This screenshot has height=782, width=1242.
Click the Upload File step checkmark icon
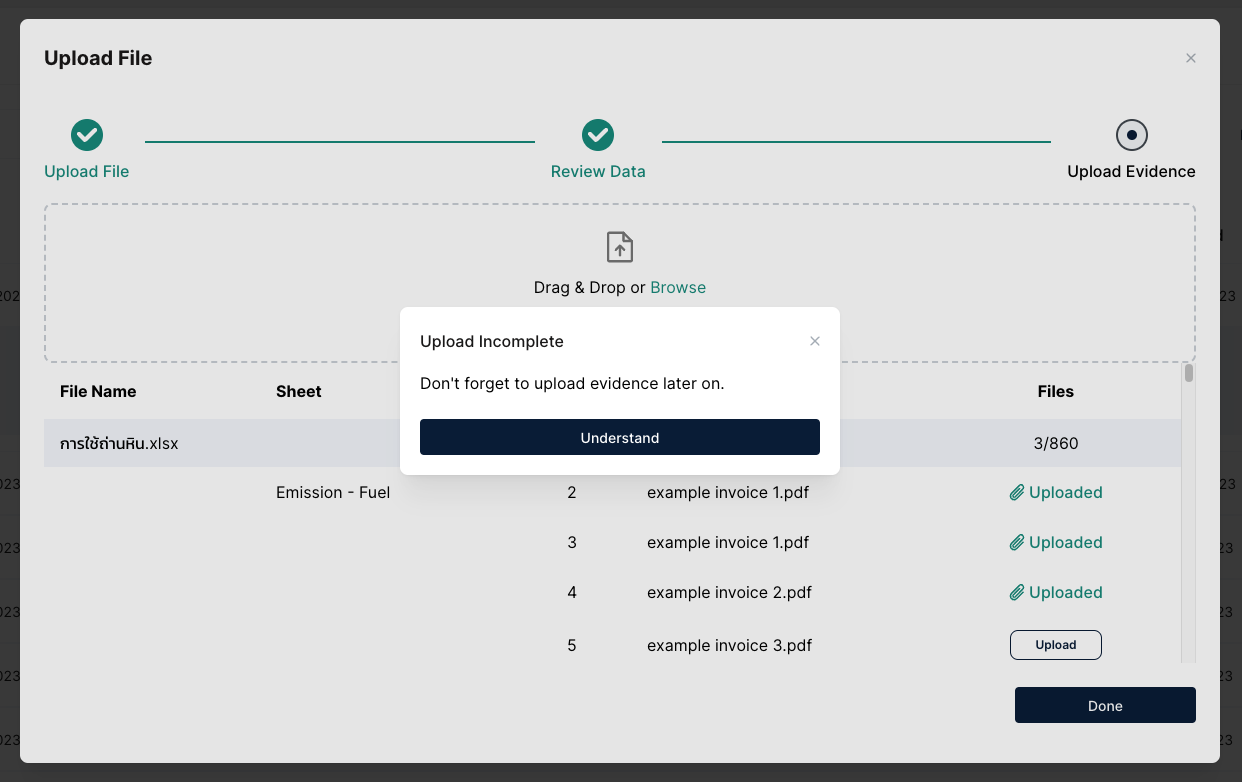click(x=87, y=135)
